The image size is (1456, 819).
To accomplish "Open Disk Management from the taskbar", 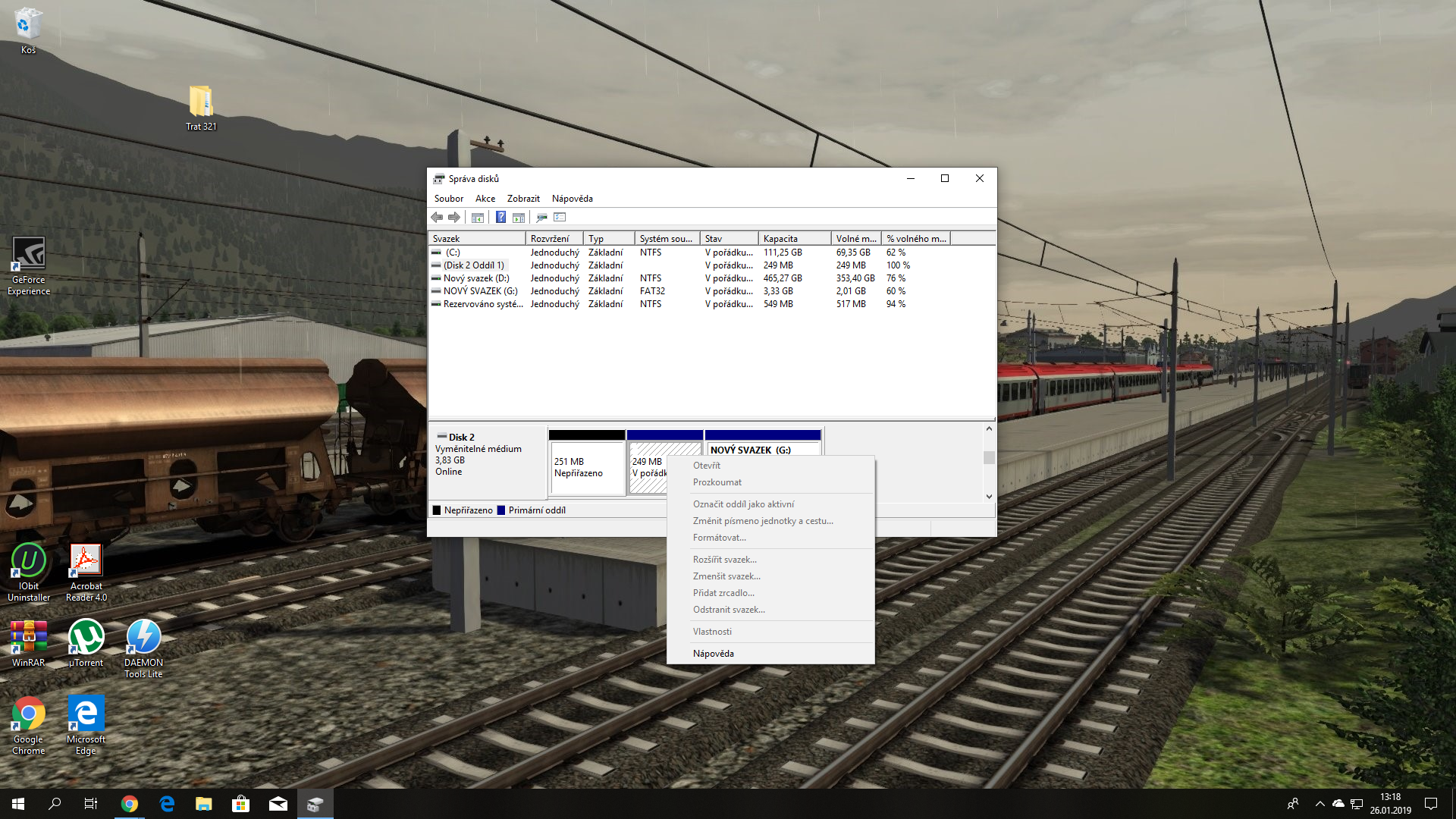I will pos(315,804).
